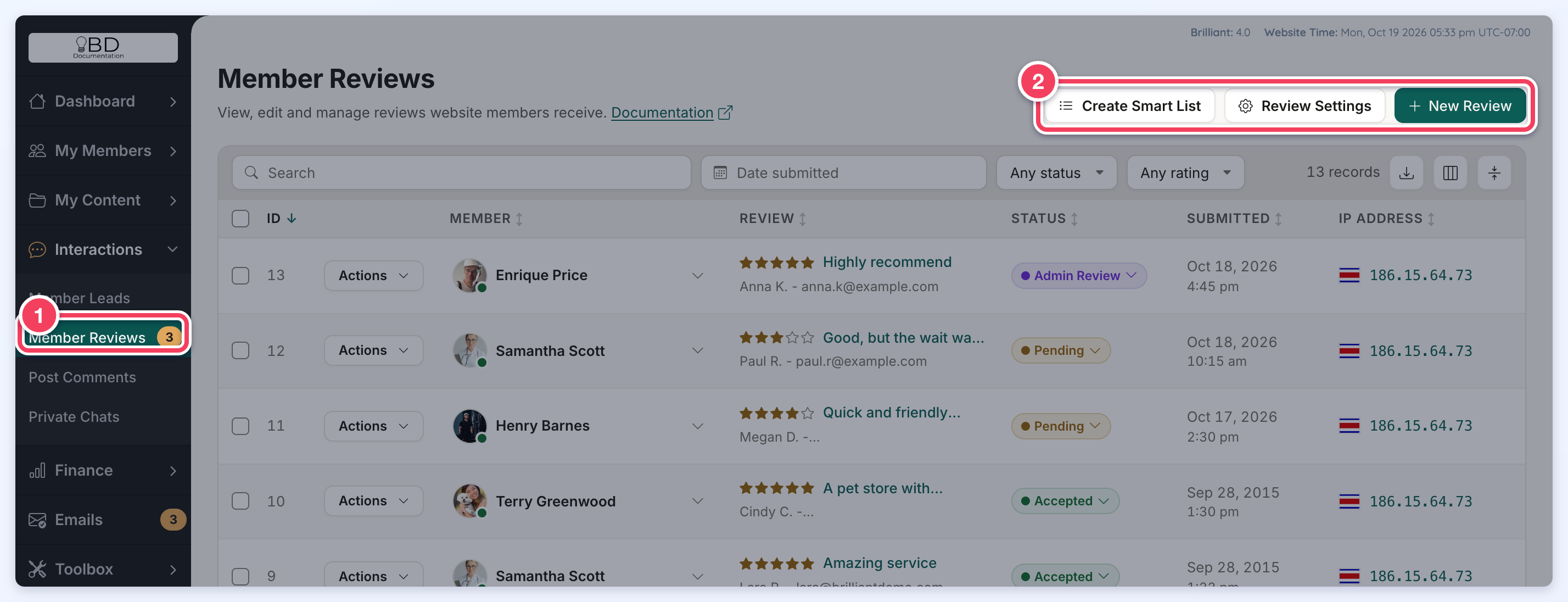Click the My Members people icon
The image size is (1568, 602).
click(37, 150)
